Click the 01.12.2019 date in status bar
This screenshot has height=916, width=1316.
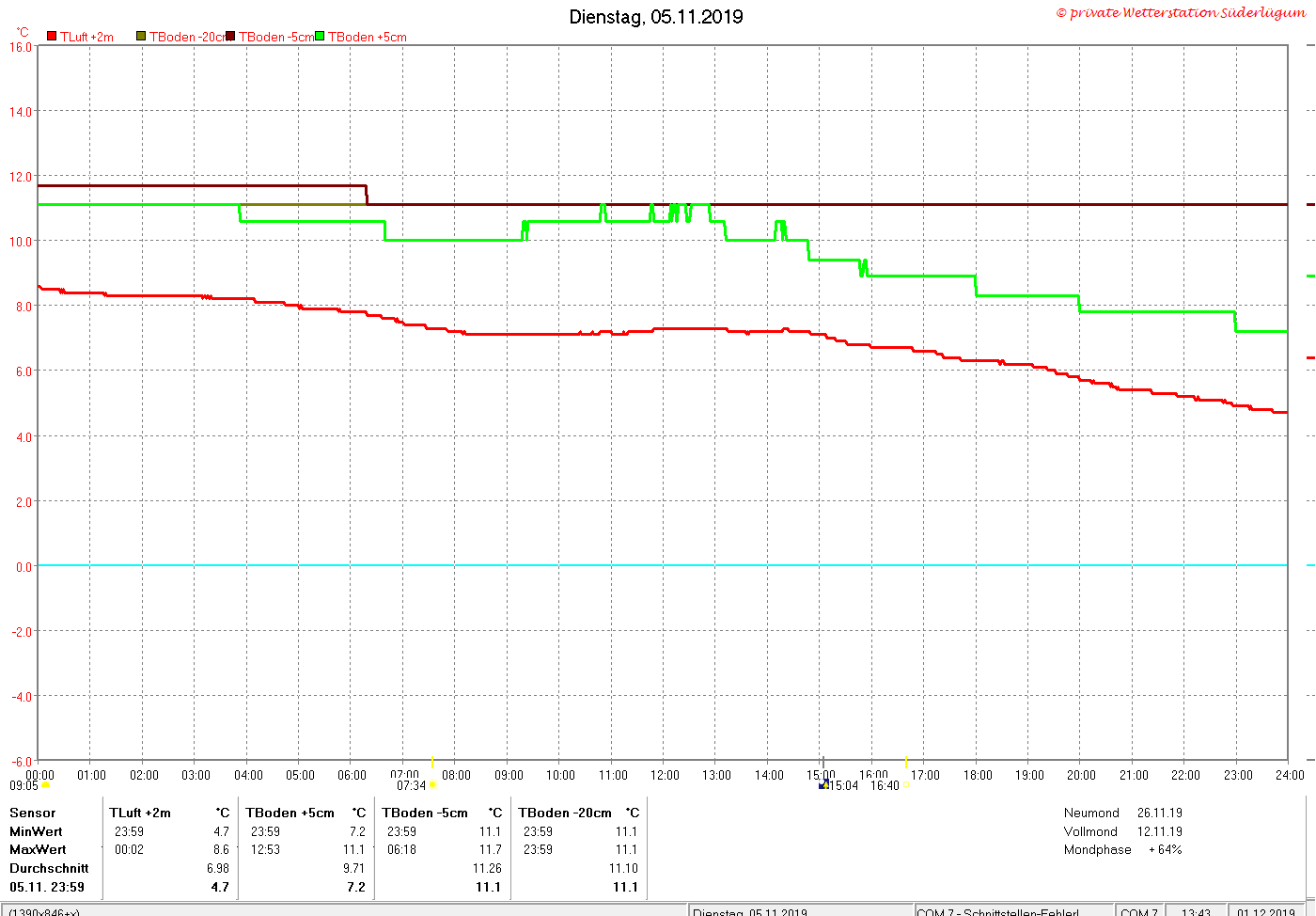click(1266, 911)
